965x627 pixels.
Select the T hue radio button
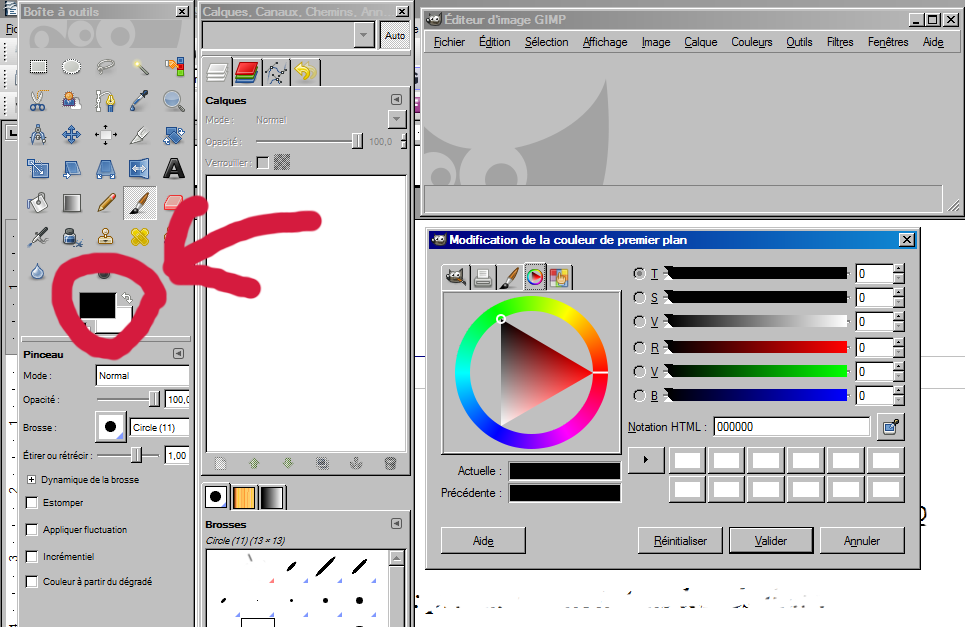click(639, 273)
